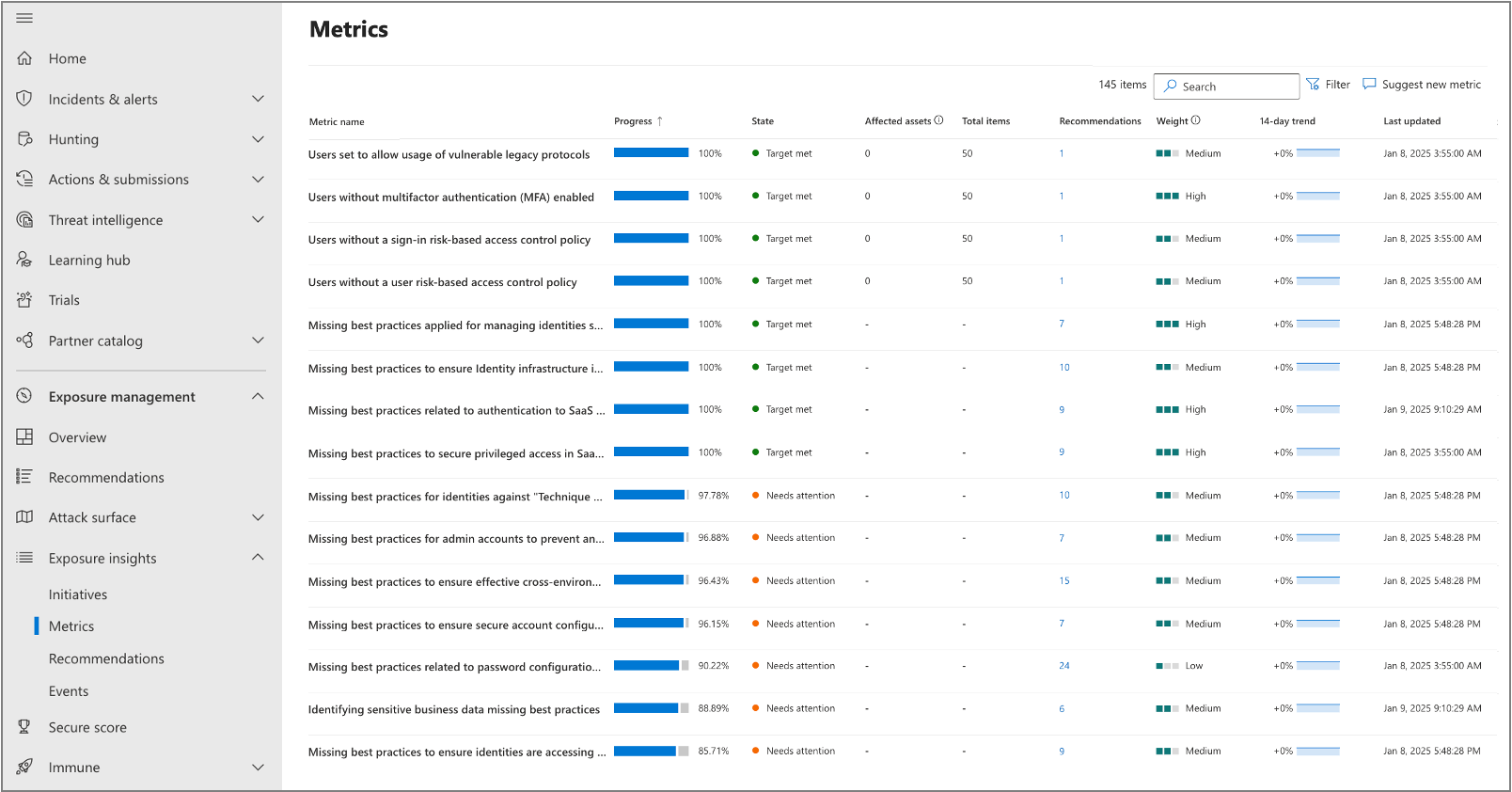Click the Incidents & alerts shield icon
The height and width of the screenshot is (792, 1512).
tap(24, 99)
